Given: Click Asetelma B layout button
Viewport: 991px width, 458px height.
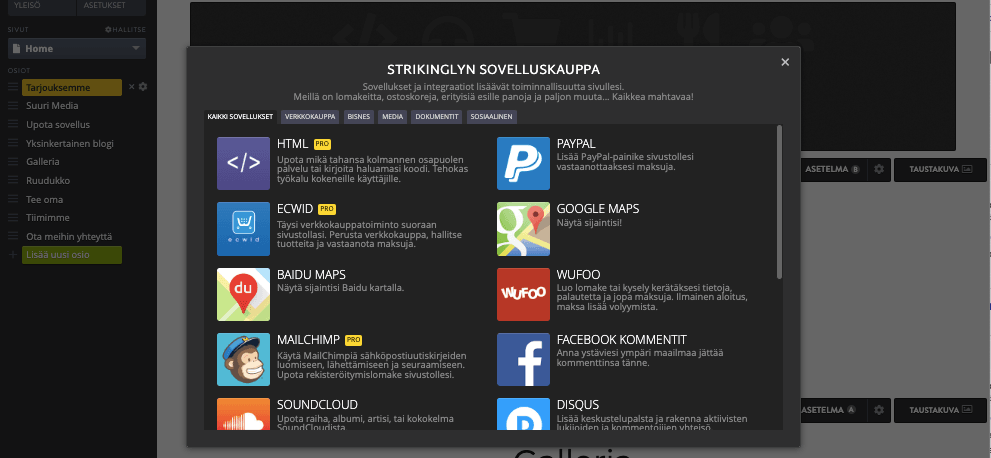Looking at the screenshot, I should tap(832, 169).
